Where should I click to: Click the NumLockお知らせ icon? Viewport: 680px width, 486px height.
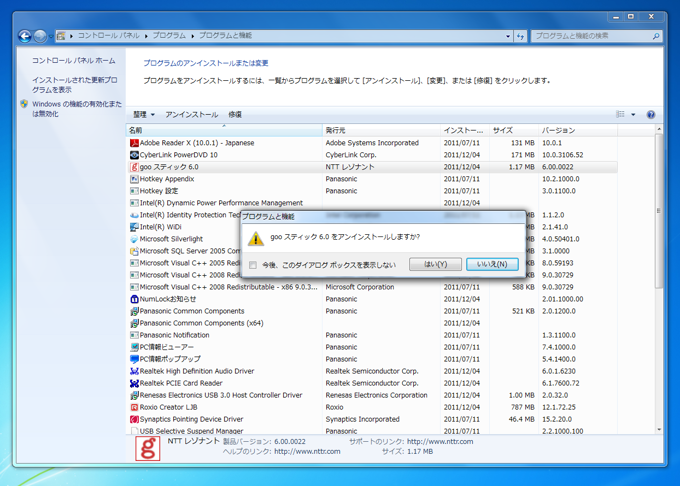pyautogui.click(x=134, y=299)
